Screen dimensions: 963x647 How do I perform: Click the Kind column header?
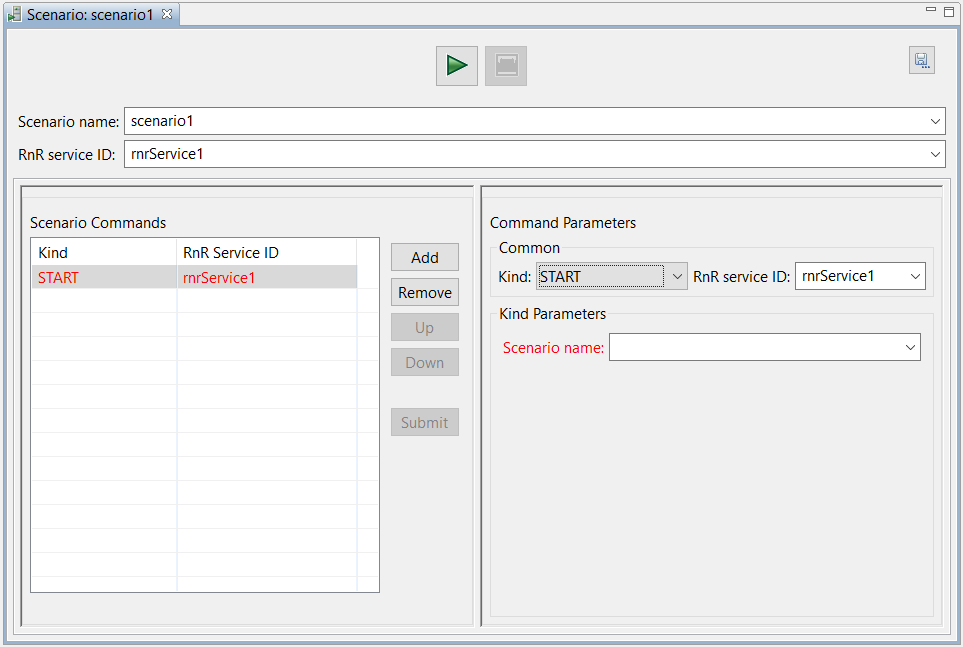tap(104, 253)
